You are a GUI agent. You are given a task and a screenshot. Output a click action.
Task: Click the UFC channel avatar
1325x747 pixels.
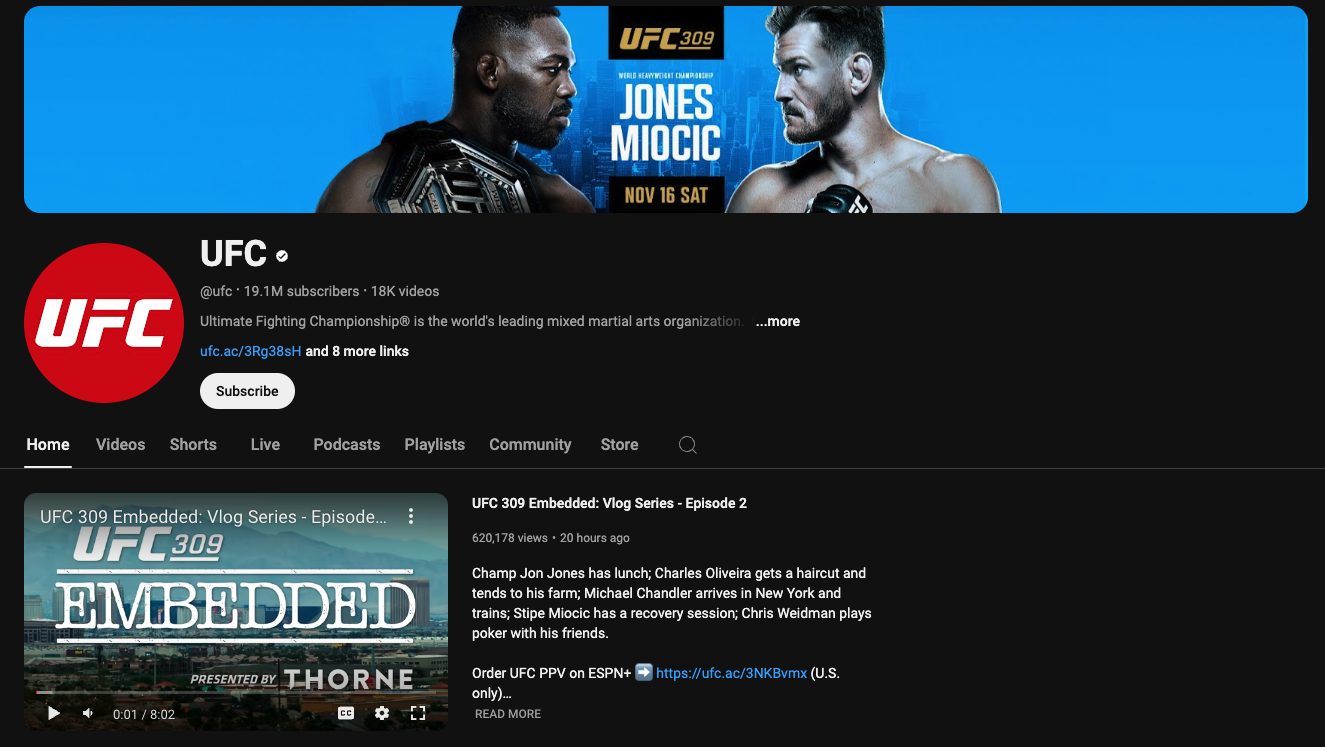pos(103,322)
